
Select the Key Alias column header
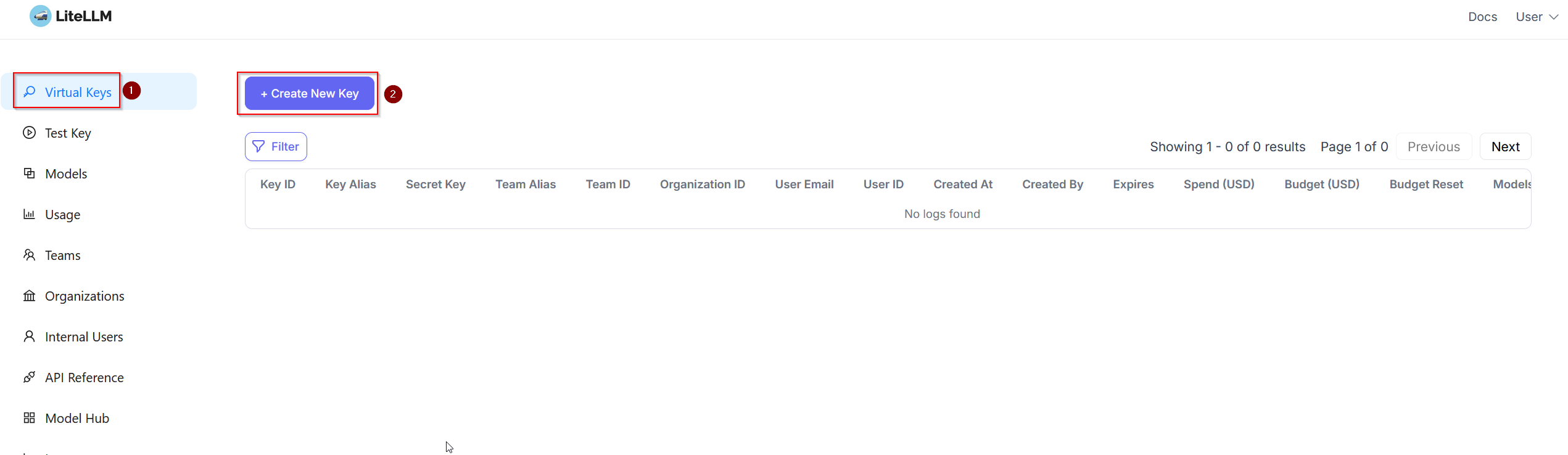[350, 184]
